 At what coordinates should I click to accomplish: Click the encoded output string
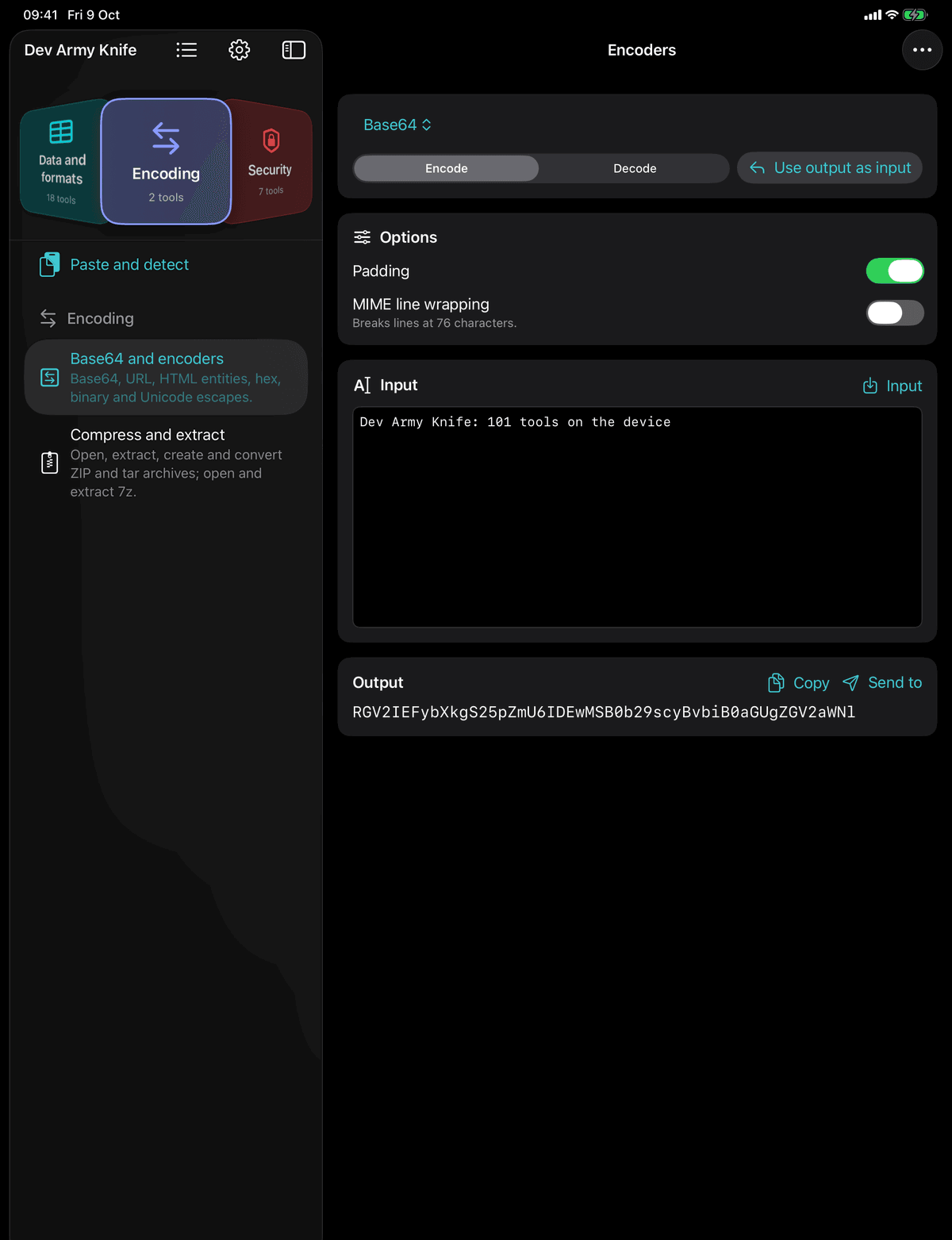604,712
